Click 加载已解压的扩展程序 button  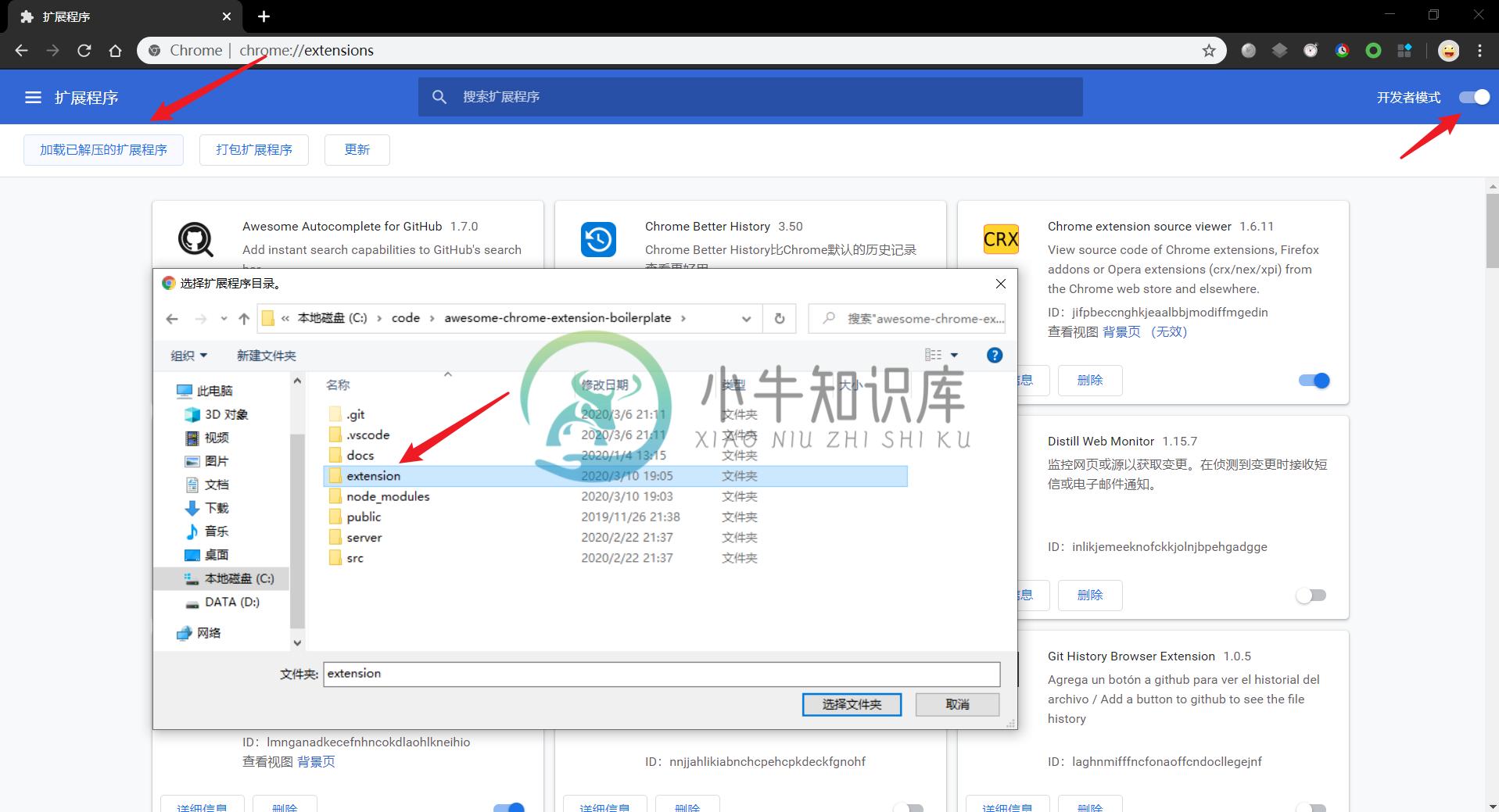coord(103,150)
